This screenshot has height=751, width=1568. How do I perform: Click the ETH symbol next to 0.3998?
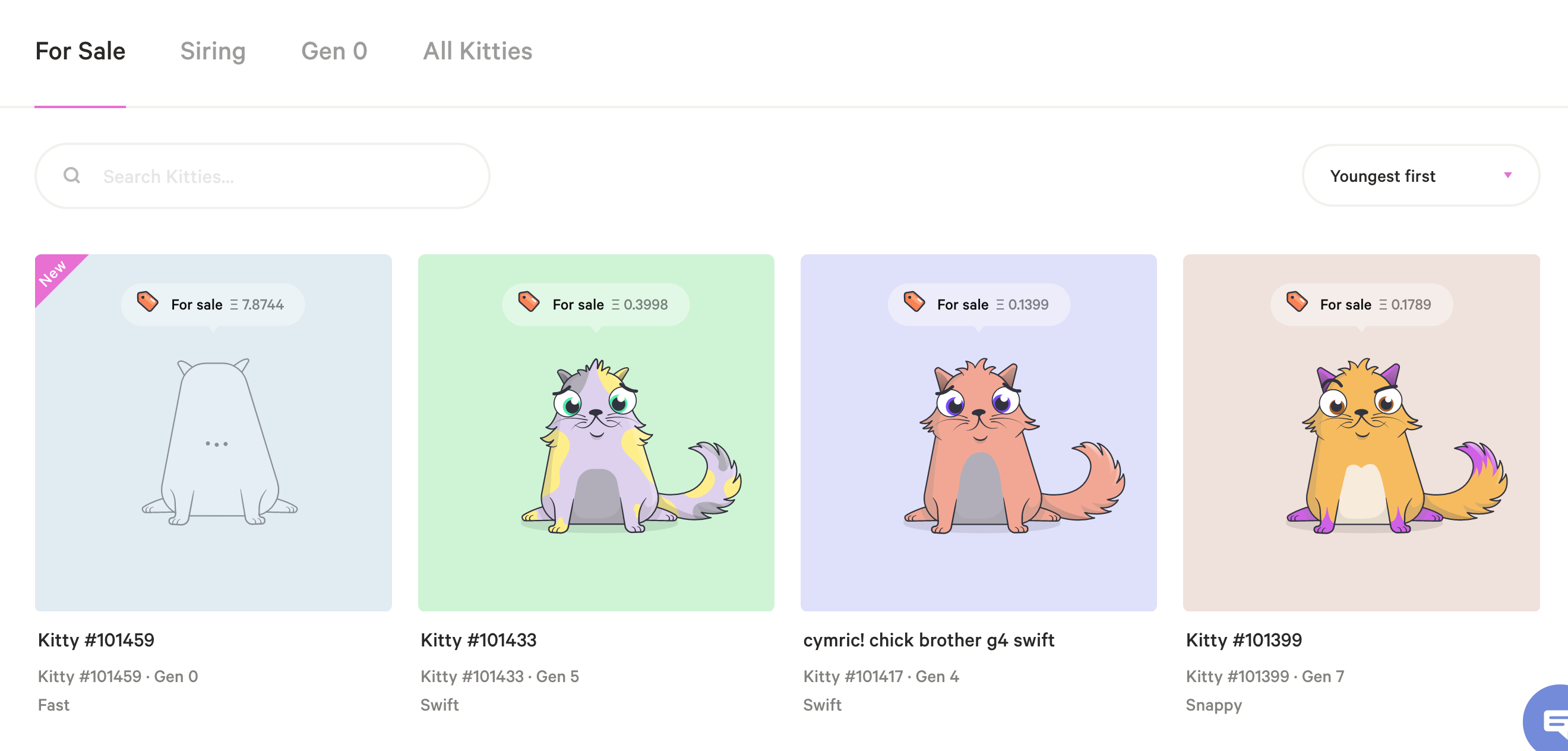617,305
